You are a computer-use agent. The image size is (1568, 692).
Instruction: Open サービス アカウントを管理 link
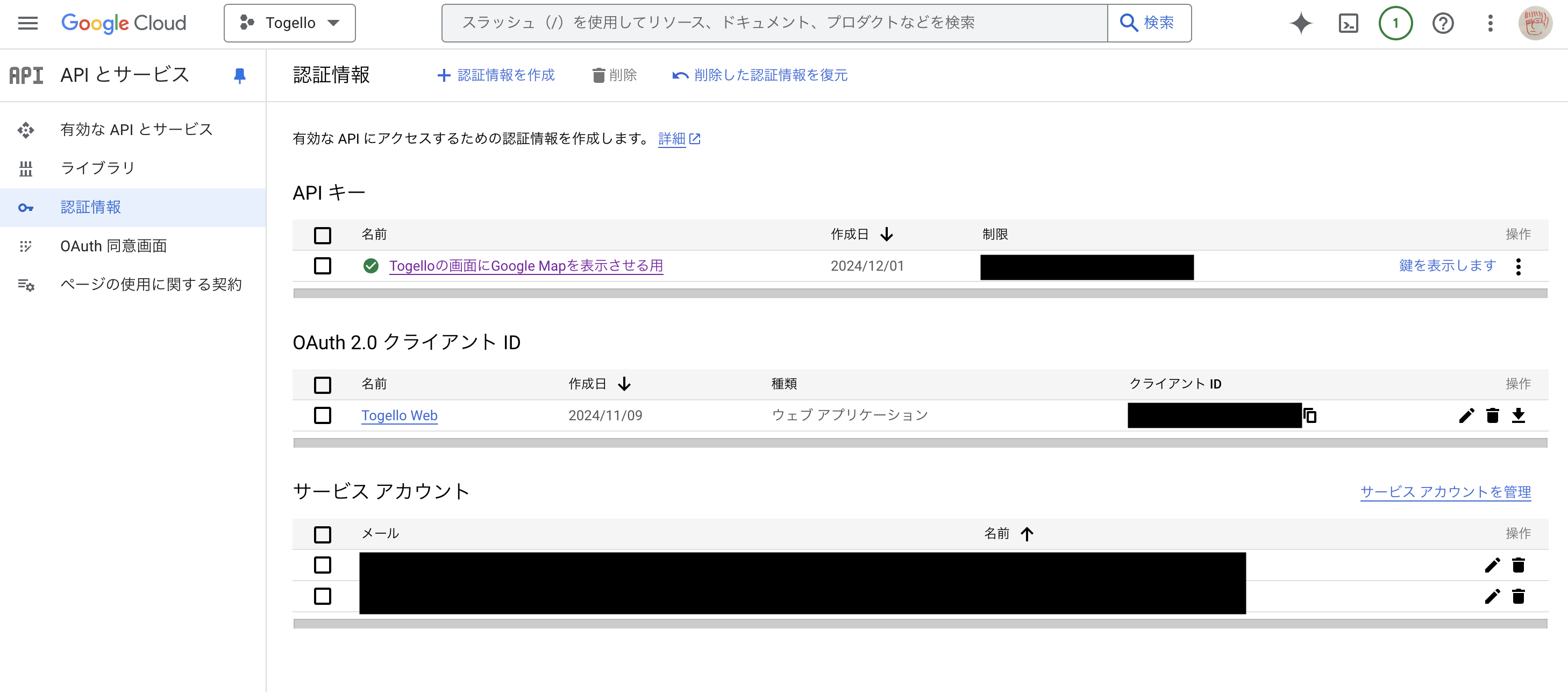point(1445,492)
